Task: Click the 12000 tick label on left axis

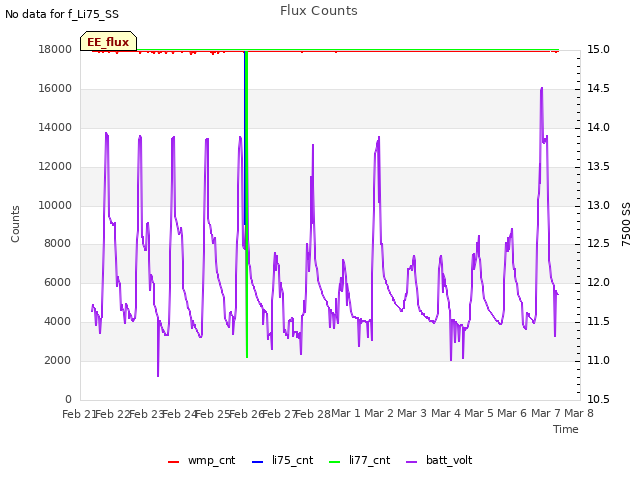Action: [55, 167]
